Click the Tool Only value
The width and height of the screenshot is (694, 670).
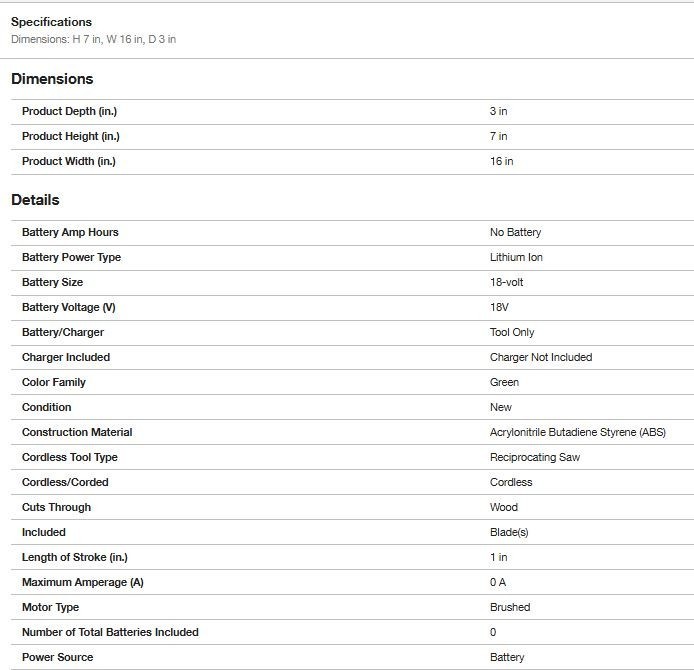512,333
